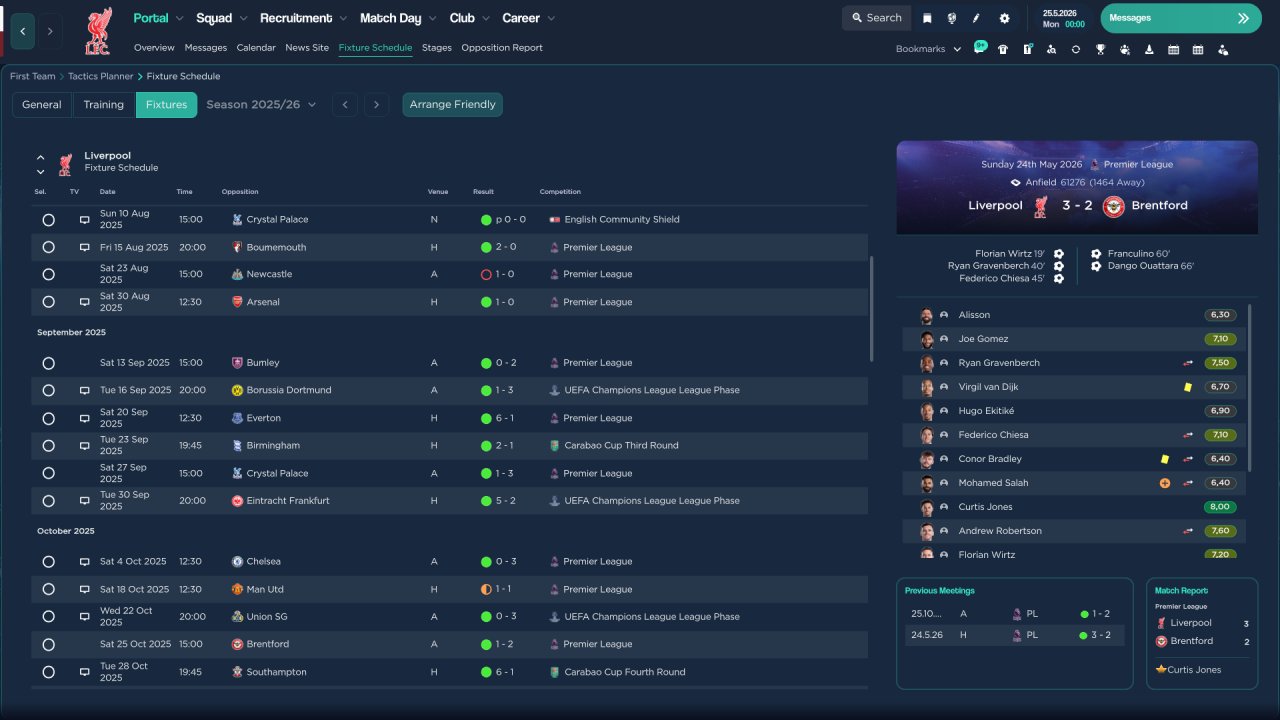Viewport: 1280px width, 720px height.
Task: Select the Chelsea fixture radio button
Action: tap(48, 562)
